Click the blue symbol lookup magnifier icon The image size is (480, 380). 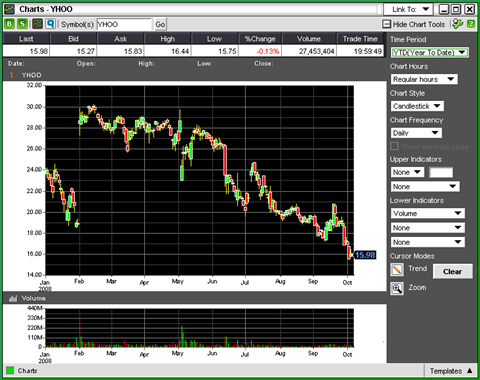(50, 24)
